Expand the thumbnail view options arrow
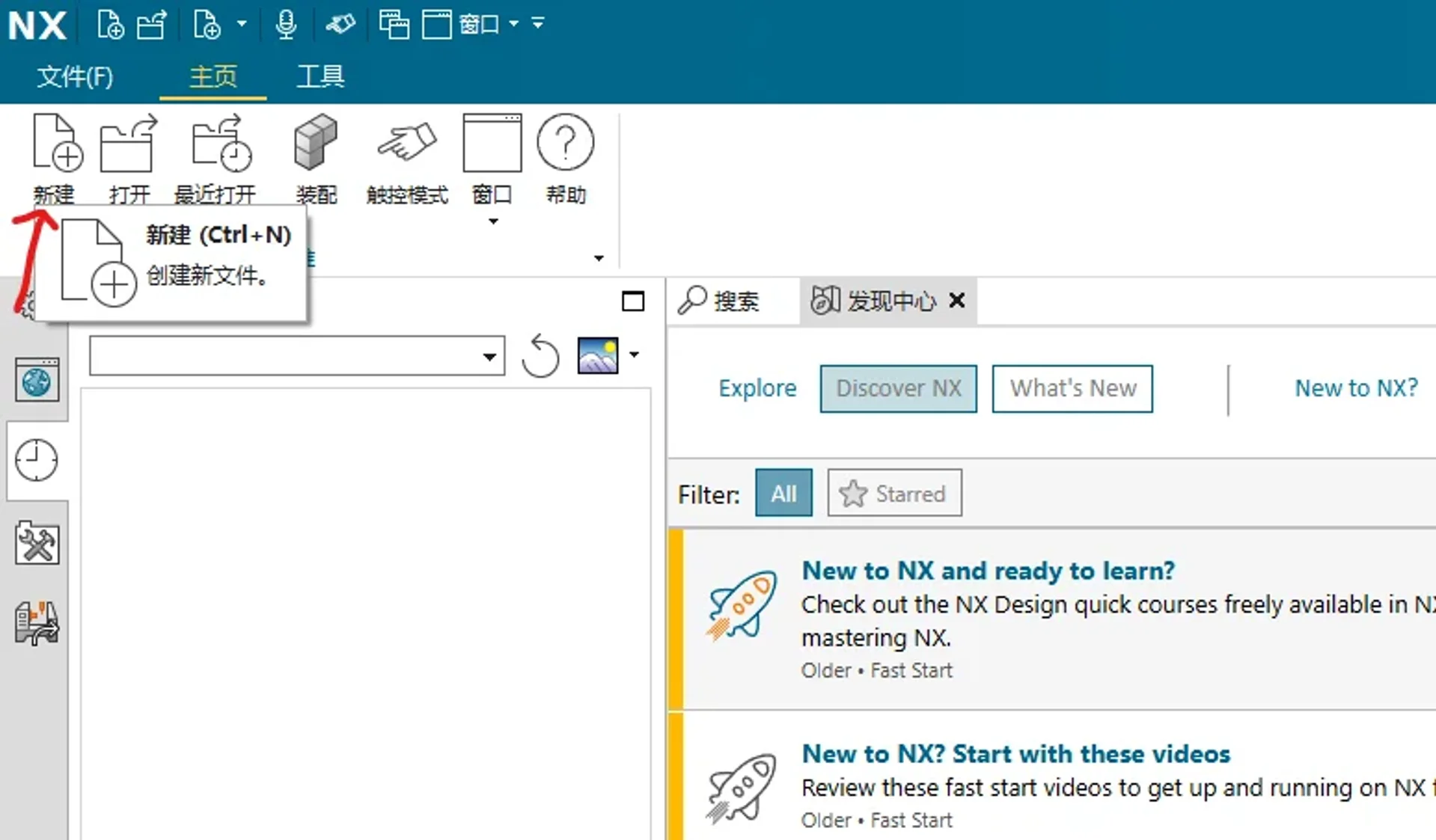Image resolution: width=1436 pixels, height=840 pixels. (635, 355)
